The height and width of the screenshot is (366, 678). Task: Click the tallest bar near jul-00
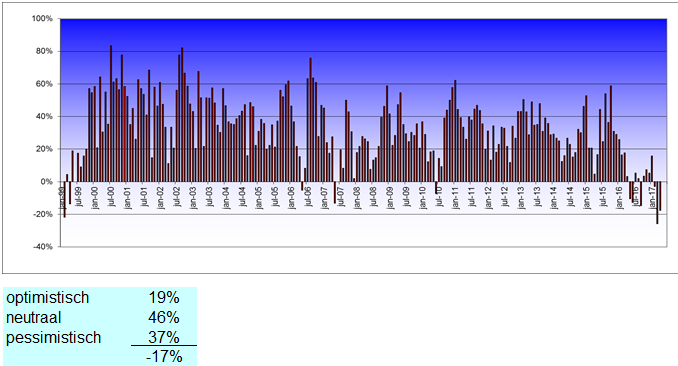click(x=111, y=113)
